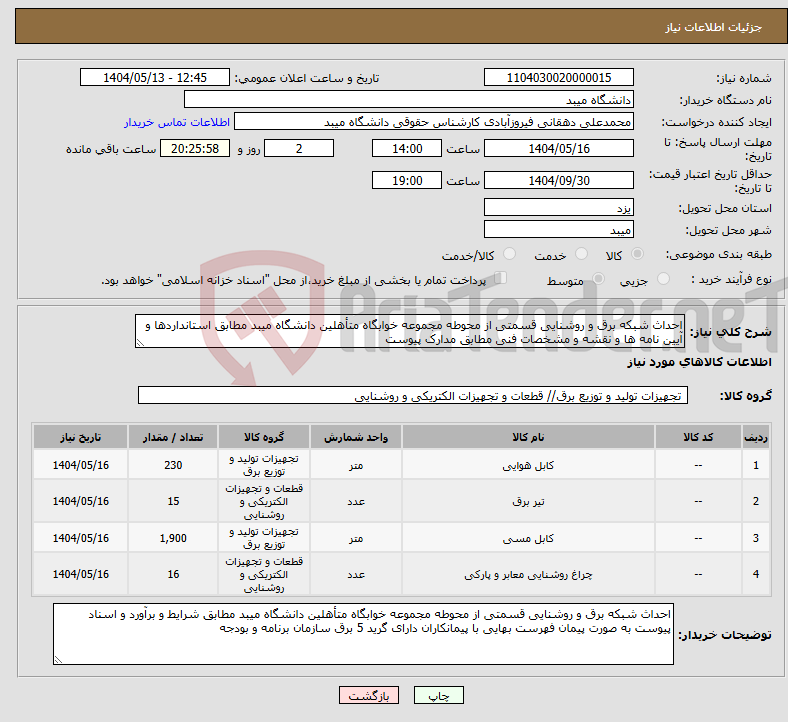Click the تاریخ نیاز column header
788x722 pixels.
point(80,437)
